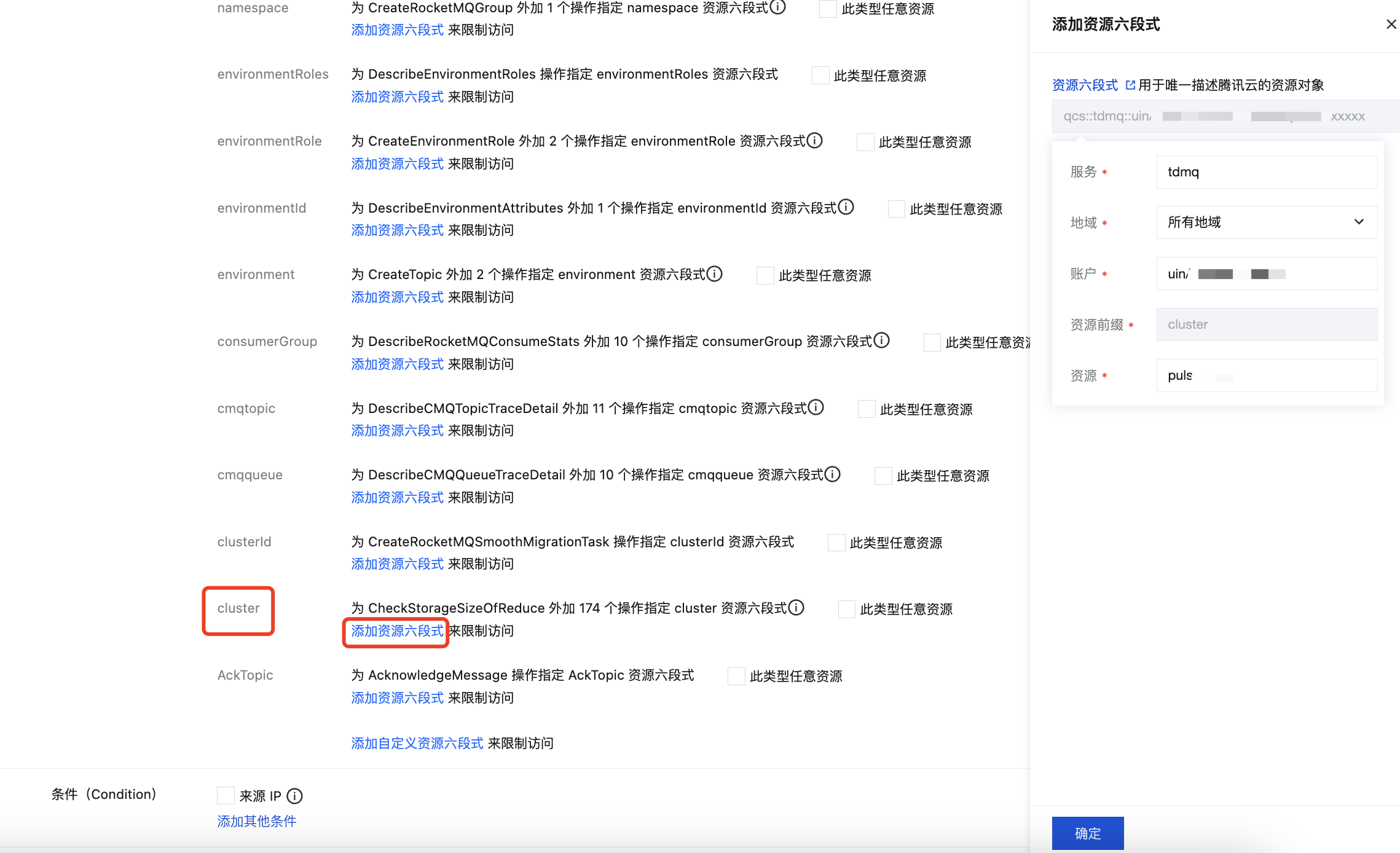Viewport: 1400px width, 853px height.
Task: Click 添加其他条件 link
Action: coord(257,822)
